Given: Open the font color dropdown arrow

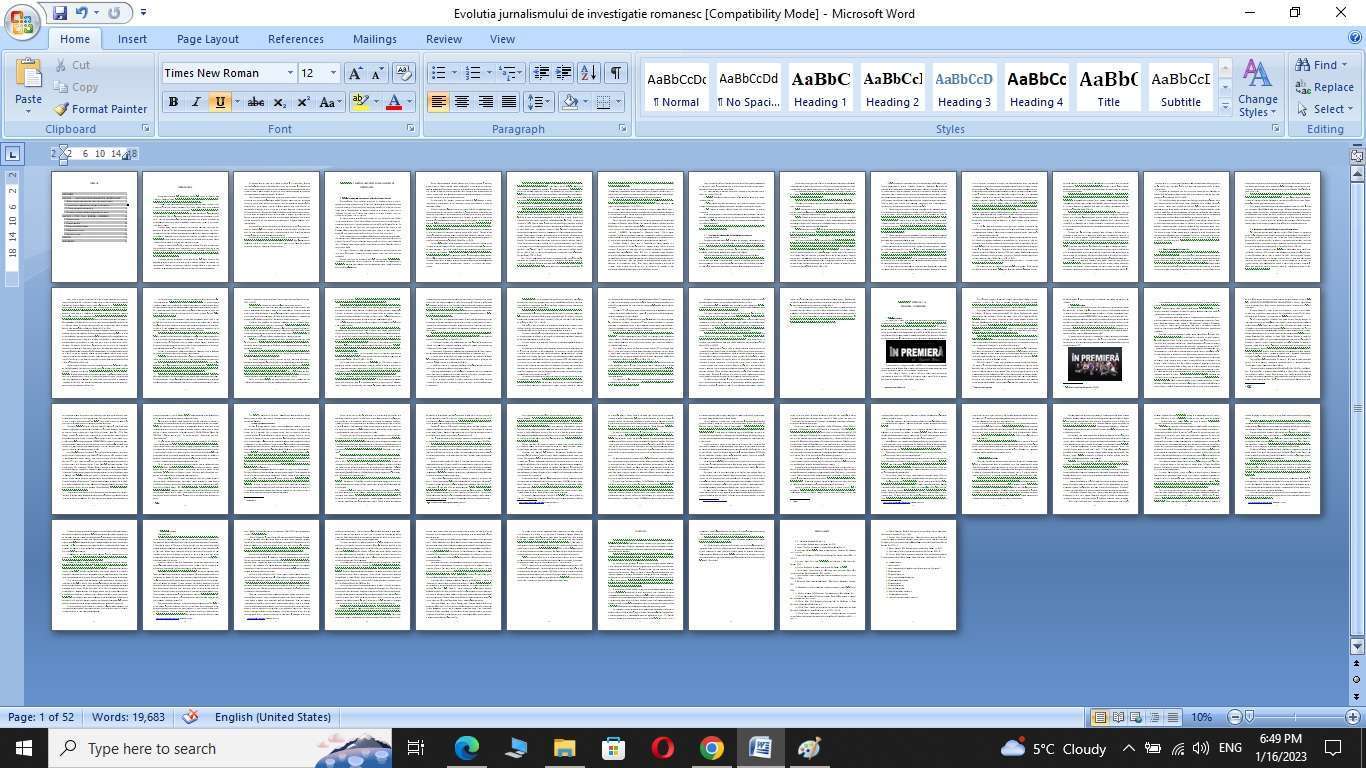Looking at the screenshot, I should pyautogui.click(x=409, y=102).
